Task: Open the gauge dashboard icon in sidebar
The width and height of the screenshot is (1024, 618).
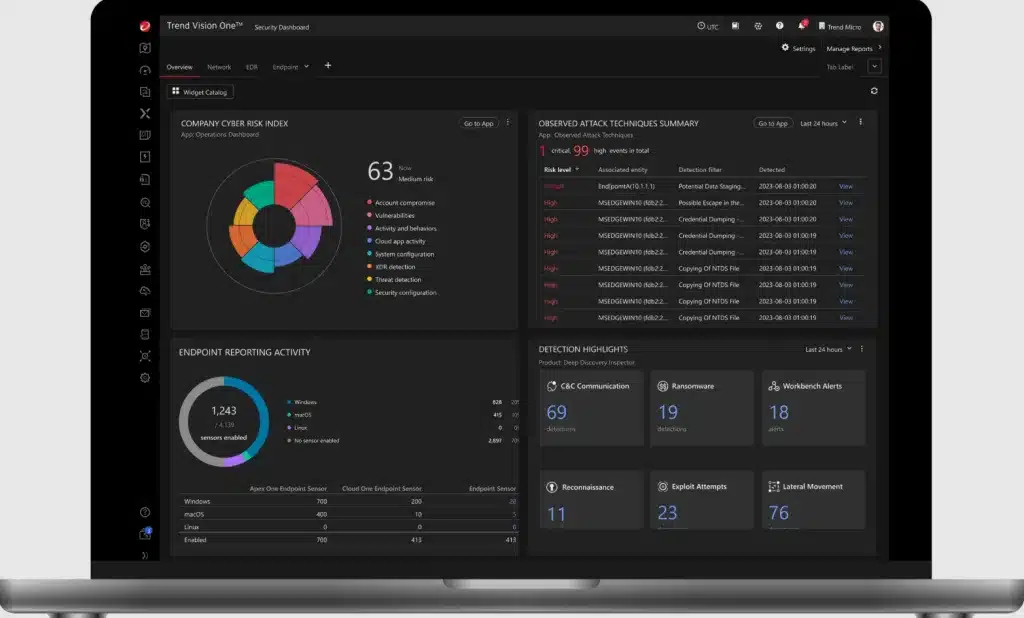Action: [x=145, y=70]
